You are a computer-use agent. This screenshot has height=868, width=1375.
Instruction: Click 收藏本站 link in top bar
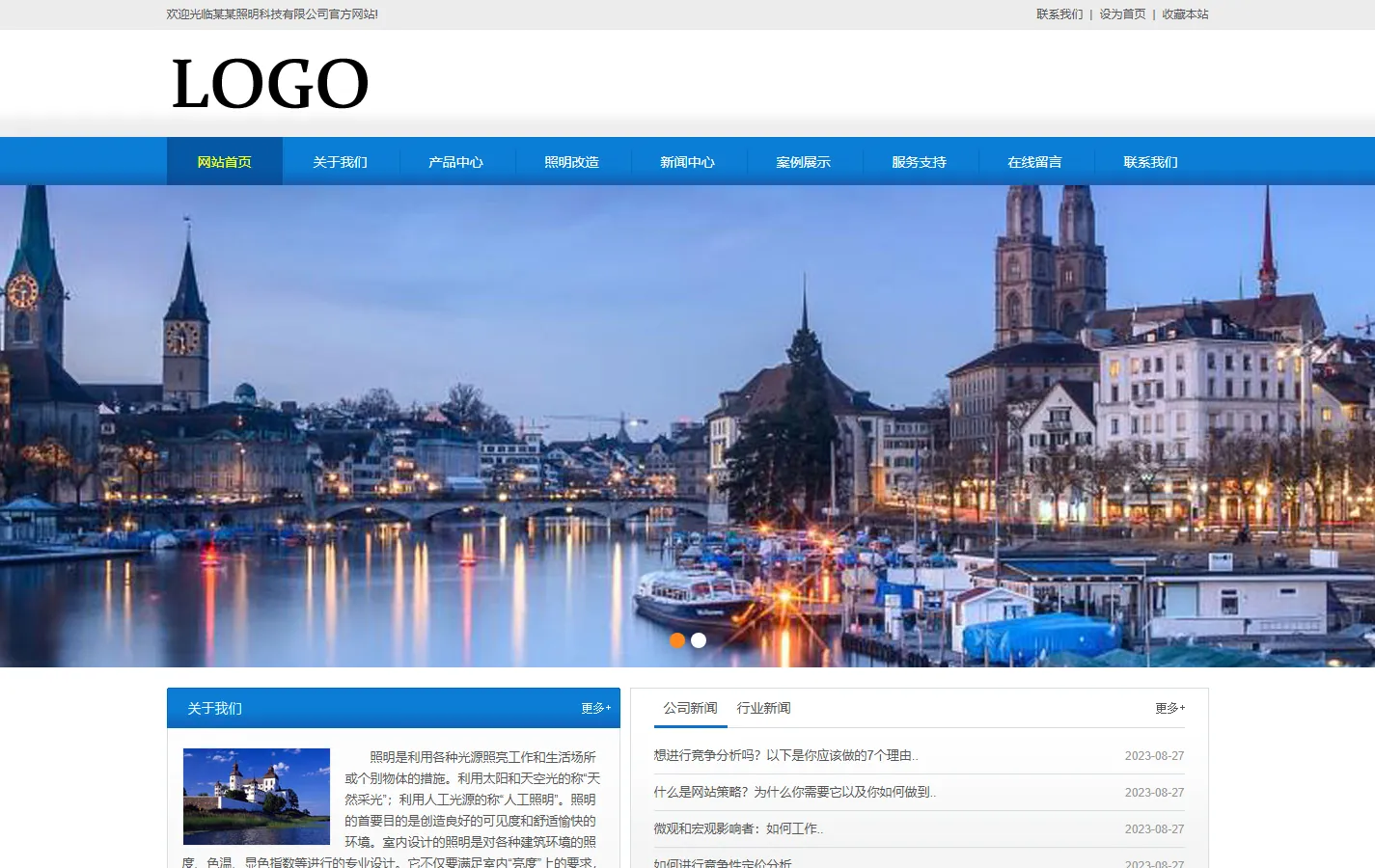pos(1185,14)
